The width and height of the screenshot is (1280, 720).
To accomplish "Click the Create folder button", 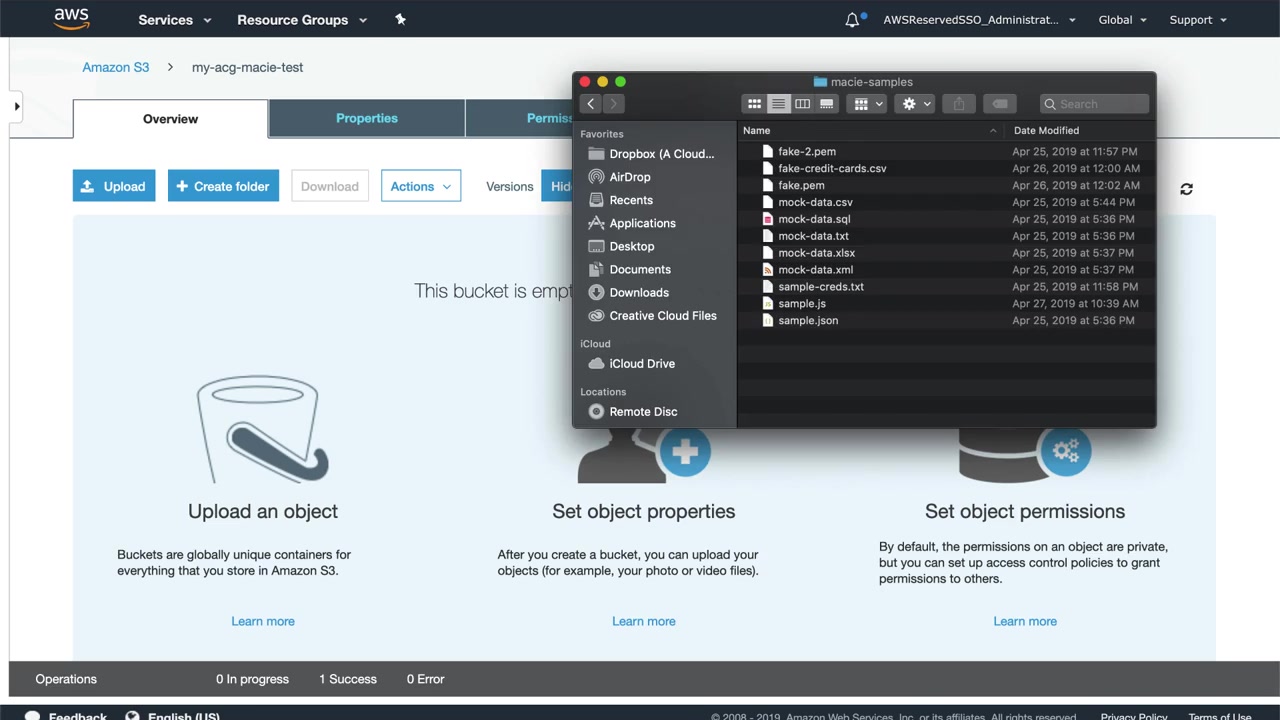I will (x=223, y=186).
